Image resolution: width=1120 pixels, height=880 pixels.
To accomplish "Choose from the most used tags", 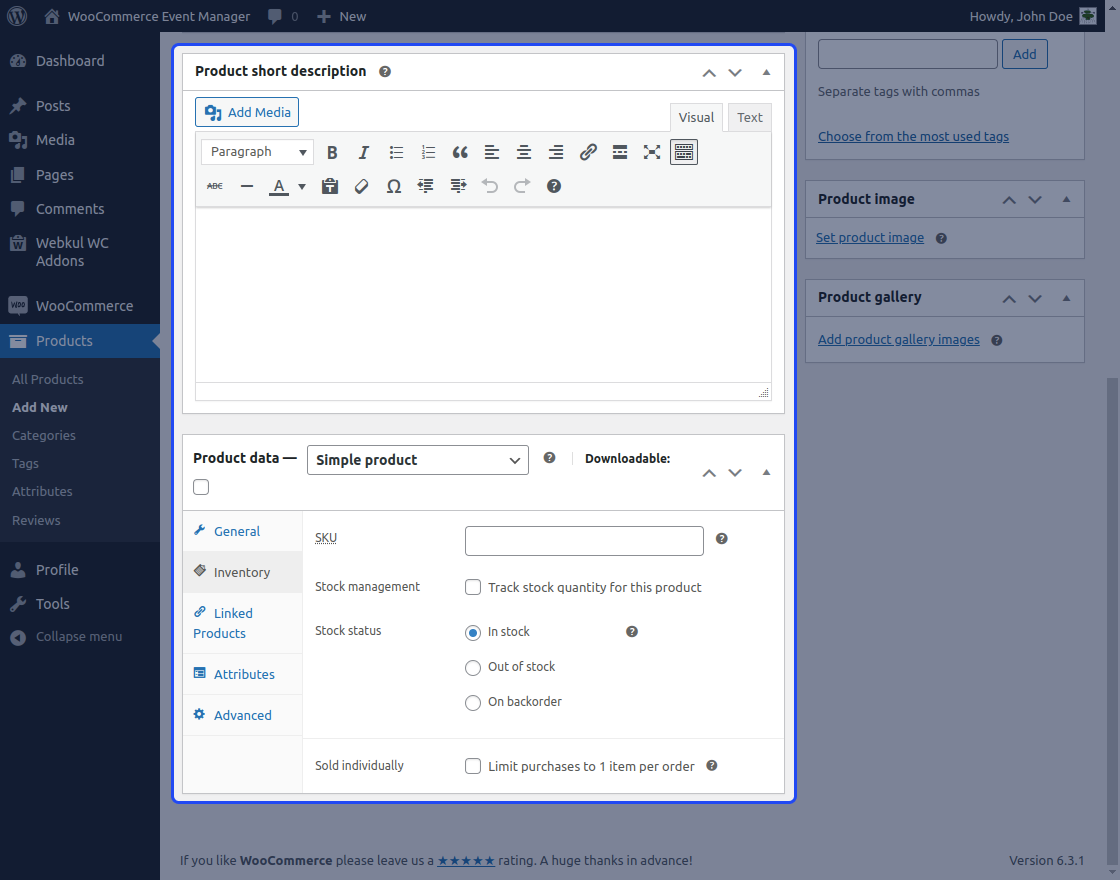I will coord(913,135).
